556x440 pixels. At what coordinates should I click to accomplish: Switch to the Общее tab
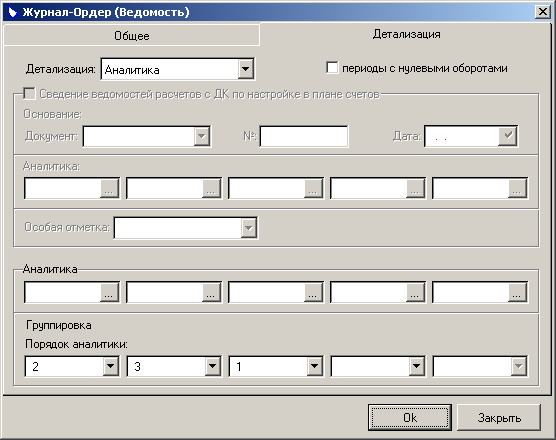132,35
